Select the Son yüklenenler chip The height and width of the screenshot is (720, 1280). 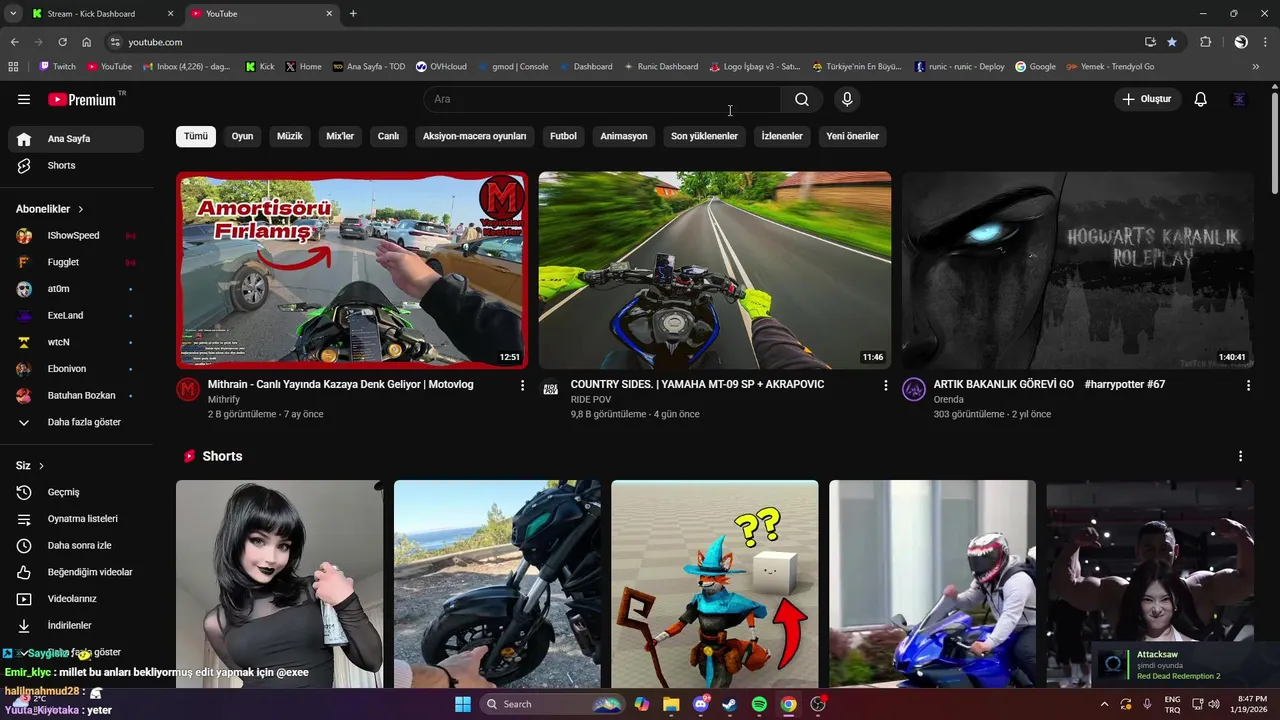[704, 136]
